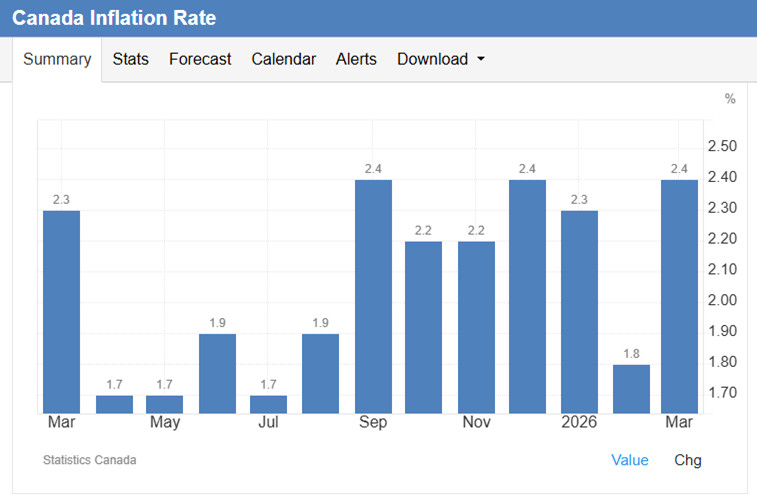Click the Sep x-axis label
Viewport: 757px width, 503px height.
pos(373,422)
